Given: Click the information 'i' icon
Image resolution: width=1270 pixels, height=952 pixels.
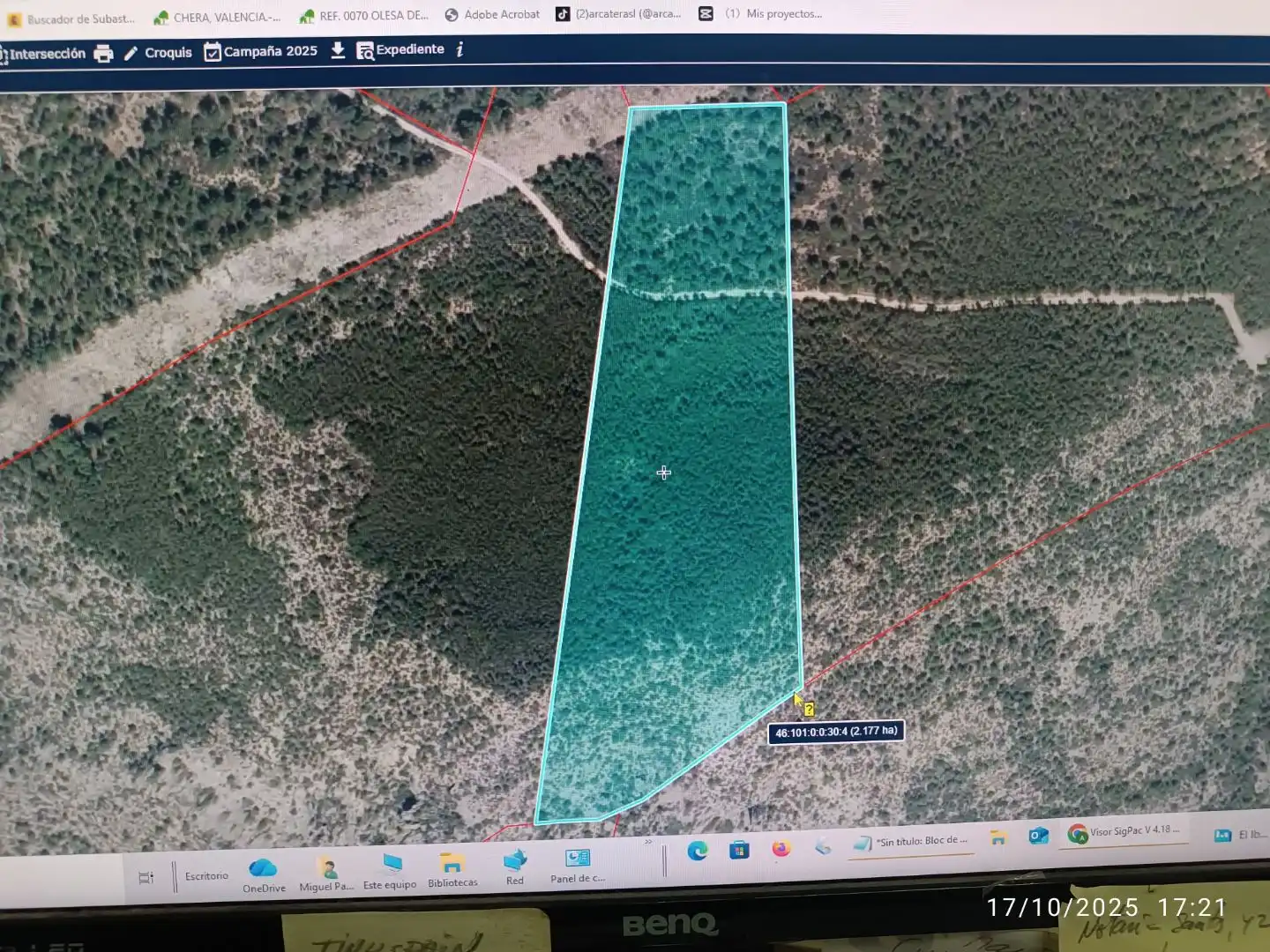Looking at the screenshot, I should tap(459, 49).
